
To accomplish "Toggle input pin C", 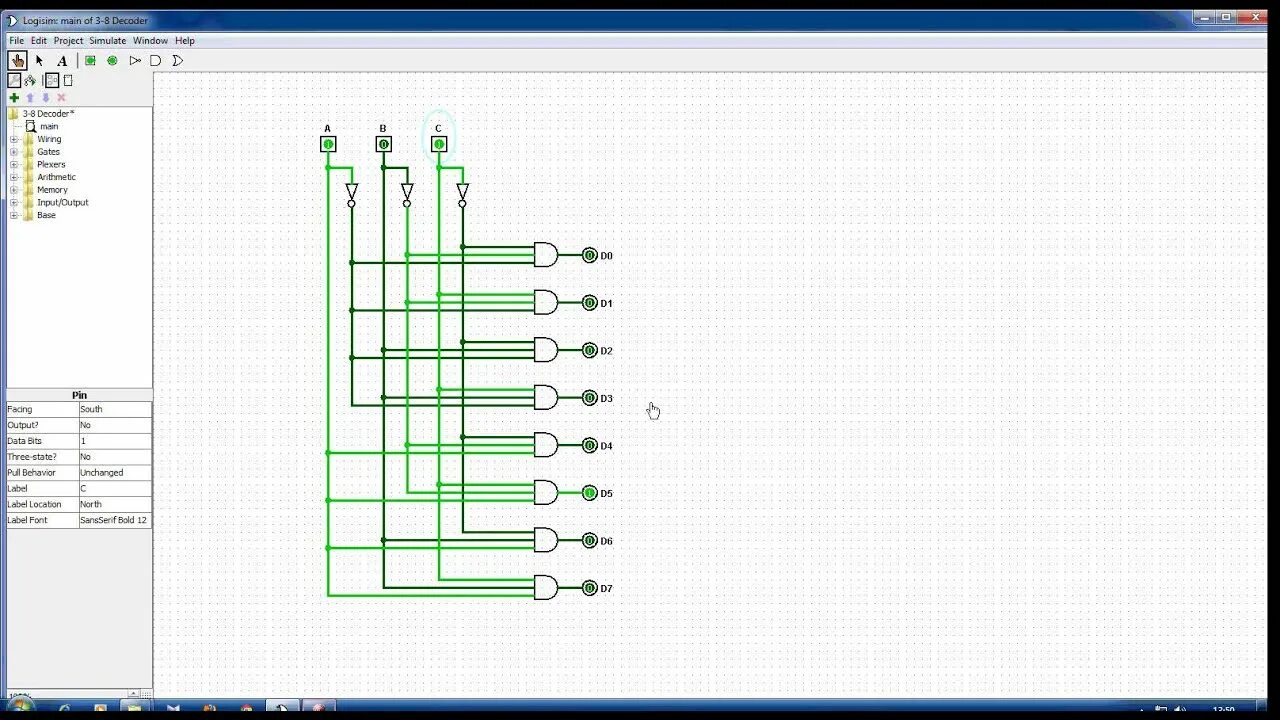I will (438, 144).
